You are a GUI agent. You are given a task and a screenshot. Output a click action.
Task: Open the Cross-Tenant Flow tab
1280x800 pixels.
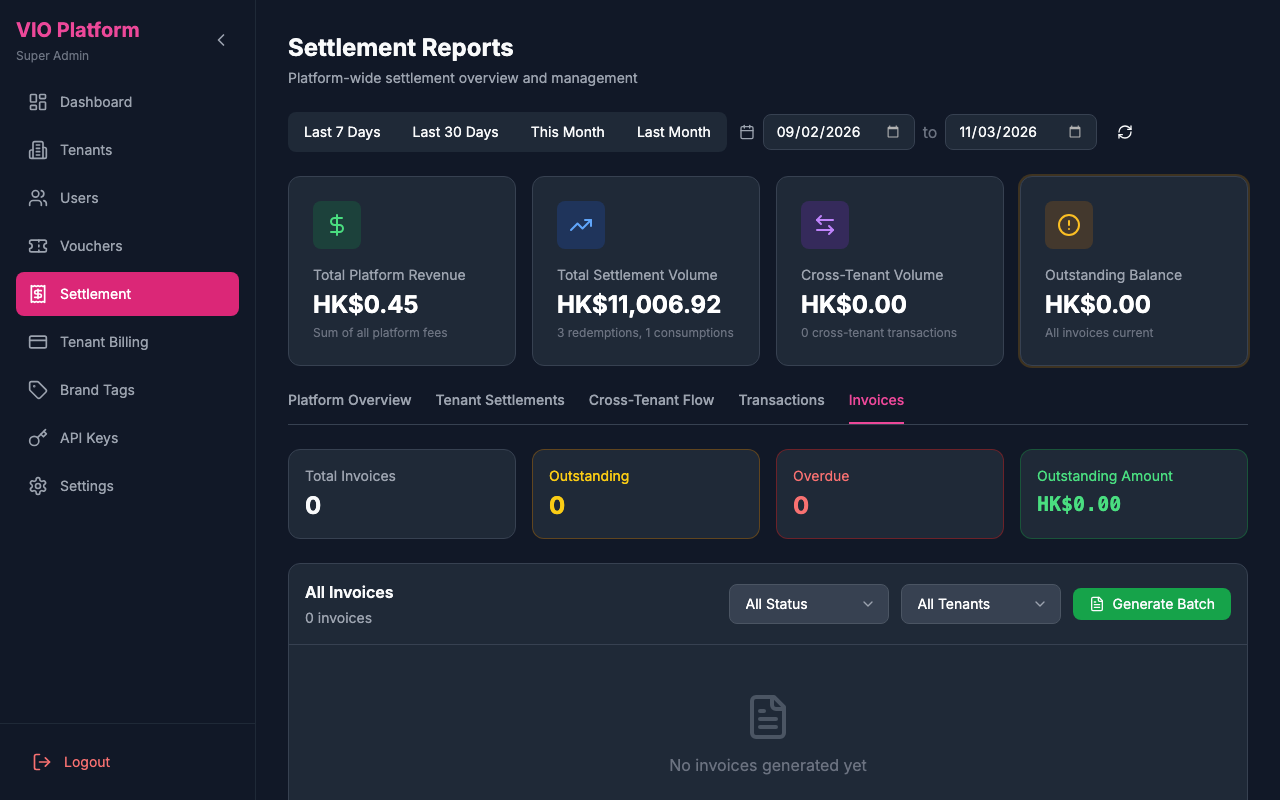click(x=651, y=400)
